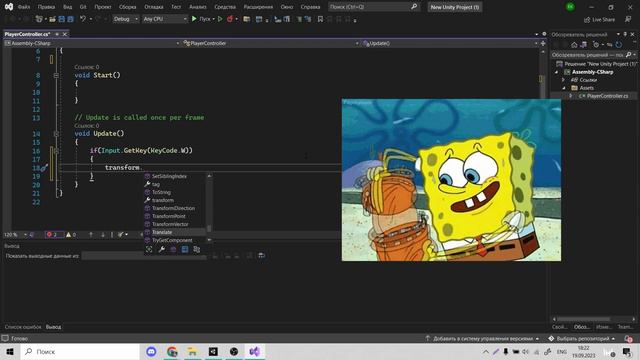Open the Git menu
640x360 pixels.
coord(83,7)
